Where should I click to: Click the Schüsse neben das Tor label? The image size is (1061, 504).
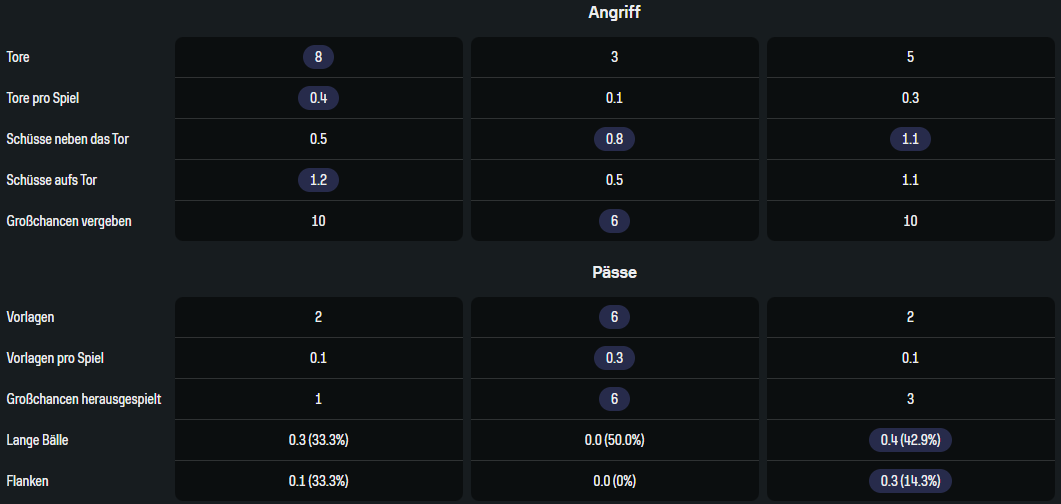67,139
